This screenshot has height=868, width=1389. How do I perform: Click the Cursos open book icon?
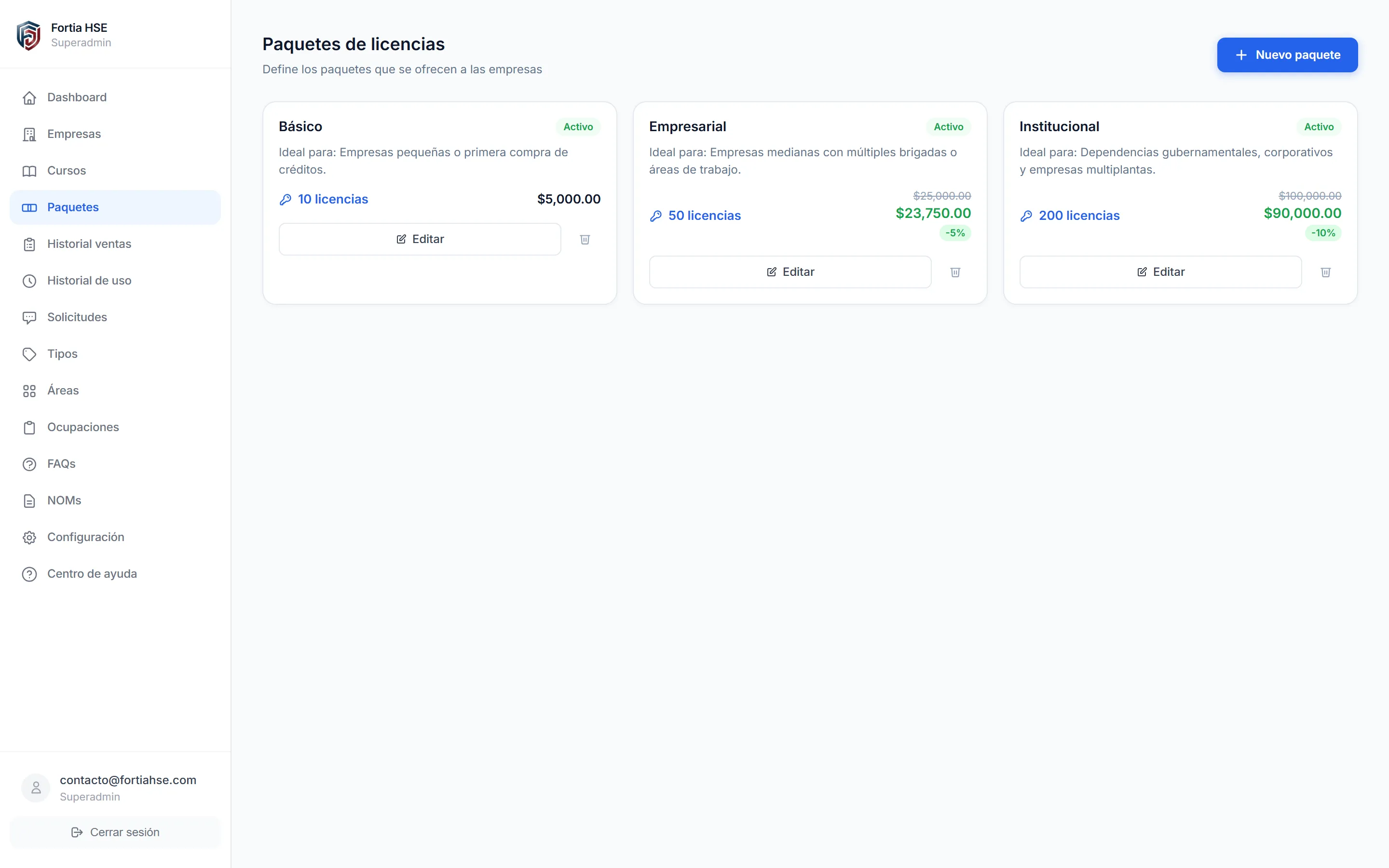point(29,171)
